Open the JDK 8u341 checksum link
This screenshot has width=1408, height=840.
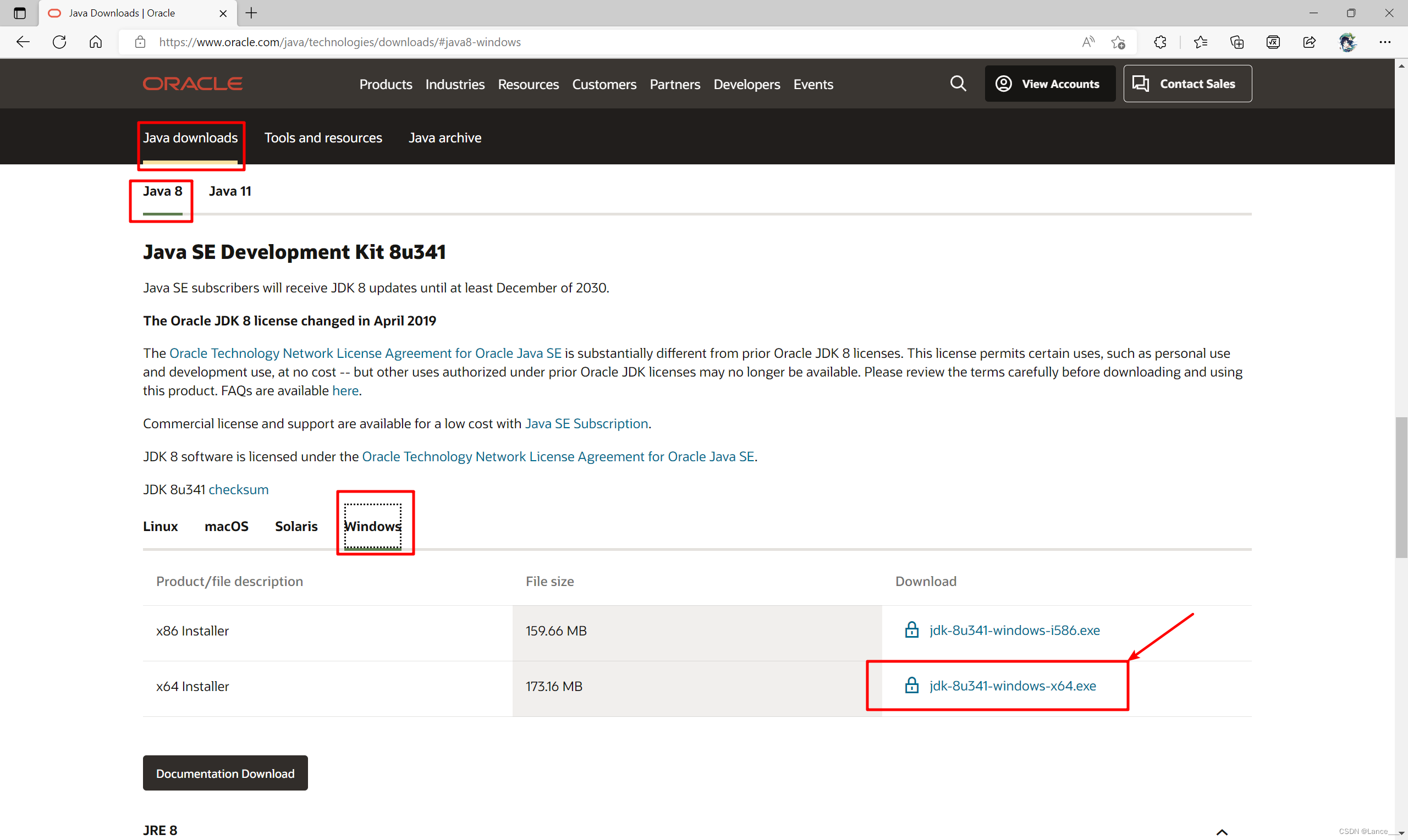238,489
